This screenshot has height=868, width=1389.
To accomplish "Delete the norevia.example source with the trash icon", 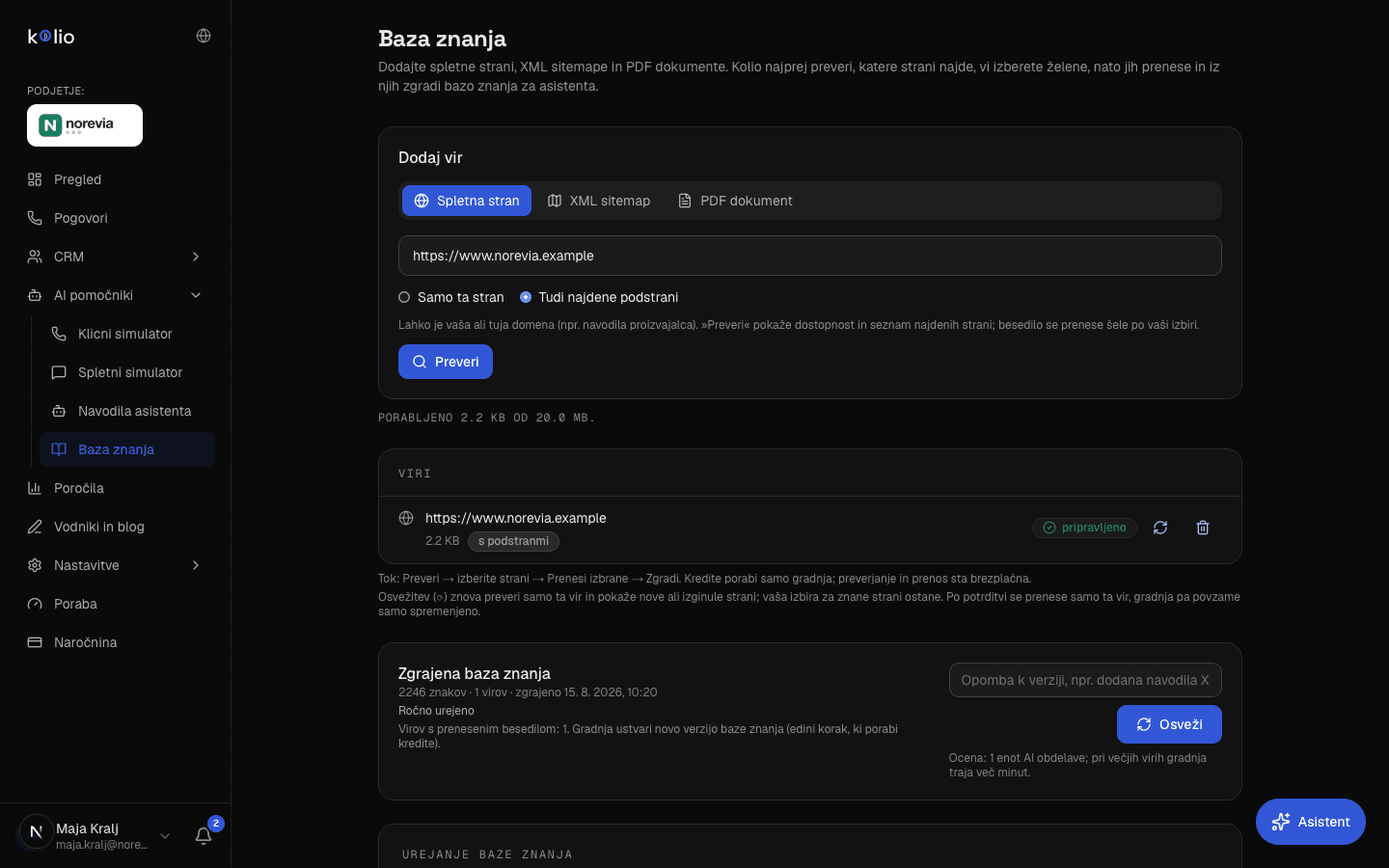I will click(x=1203, y=528).
